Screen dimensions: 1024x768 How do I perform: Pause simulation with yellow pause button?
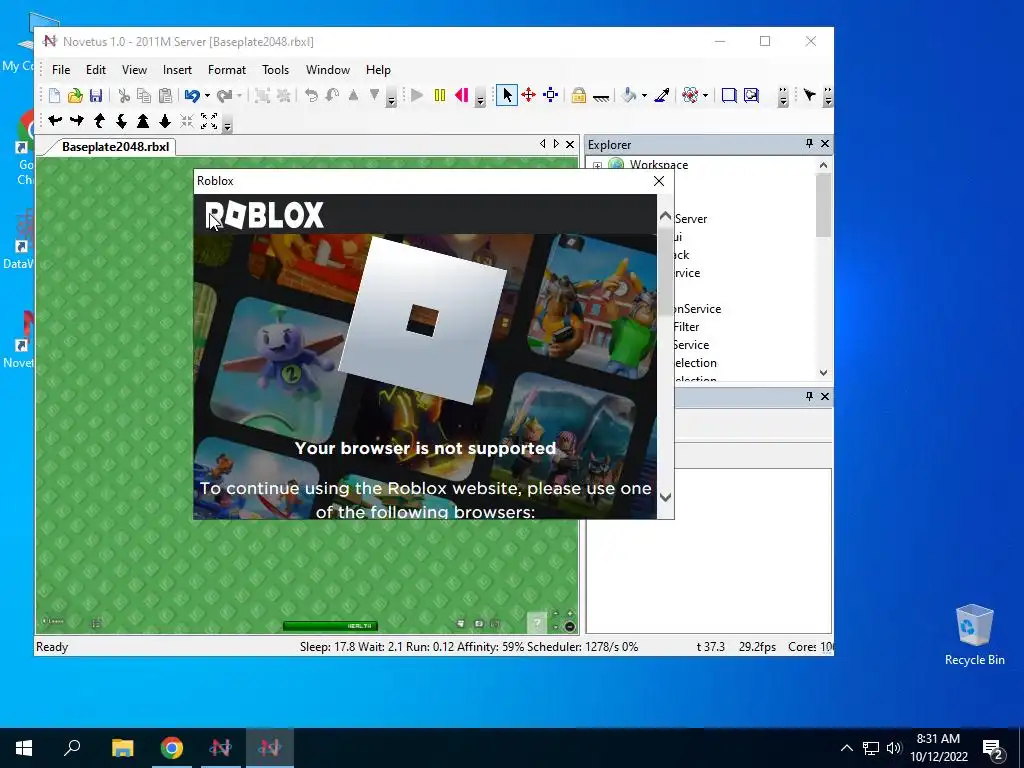coord(440,95)
